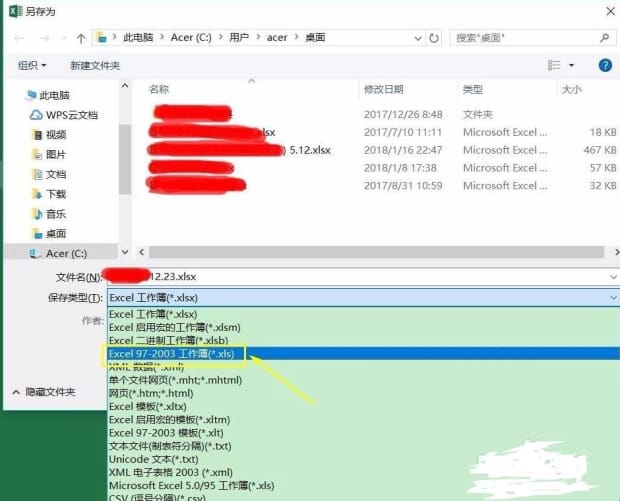Choose Excel 启用宏的工作簿(*.xlsm) option
The height and width of the screenshot is (501, 620).
click(x=363, y=327)
